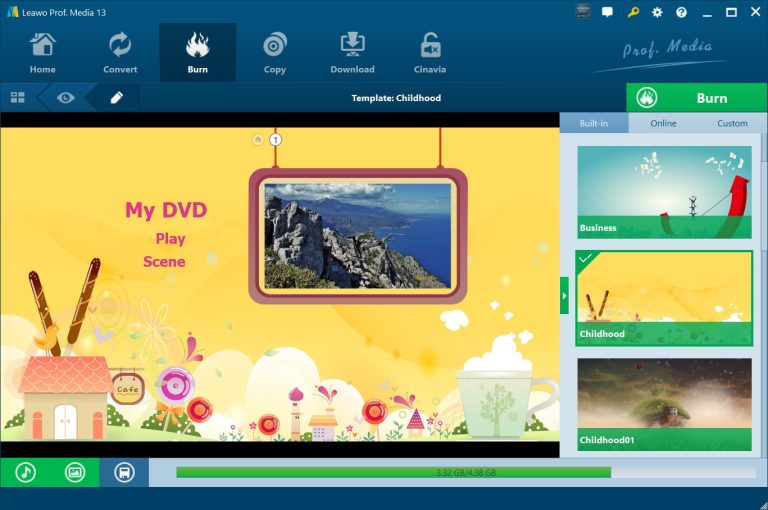Screen dimensions: 768x510
Task: Click the disc capacity progress bar
Action: 465,472
